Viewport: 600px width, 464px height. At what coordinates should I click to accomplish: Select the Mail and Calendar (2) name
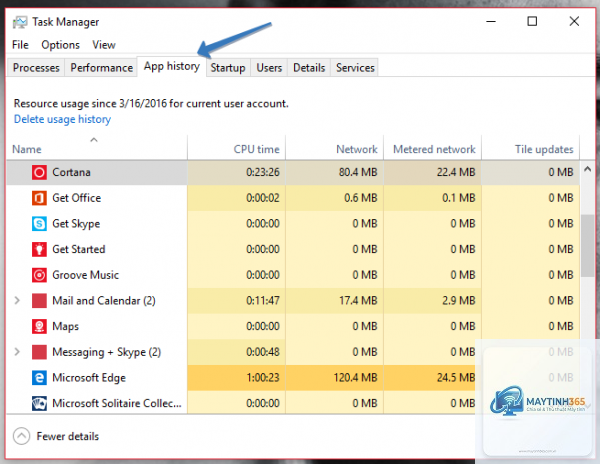click(x=104, y=301)
